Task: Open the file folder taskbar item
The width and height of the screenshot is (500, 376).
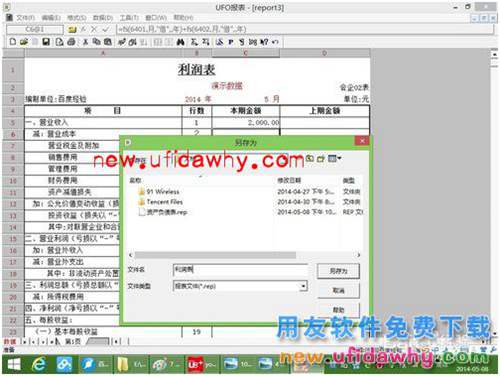Action: click(x=130, y=364)
